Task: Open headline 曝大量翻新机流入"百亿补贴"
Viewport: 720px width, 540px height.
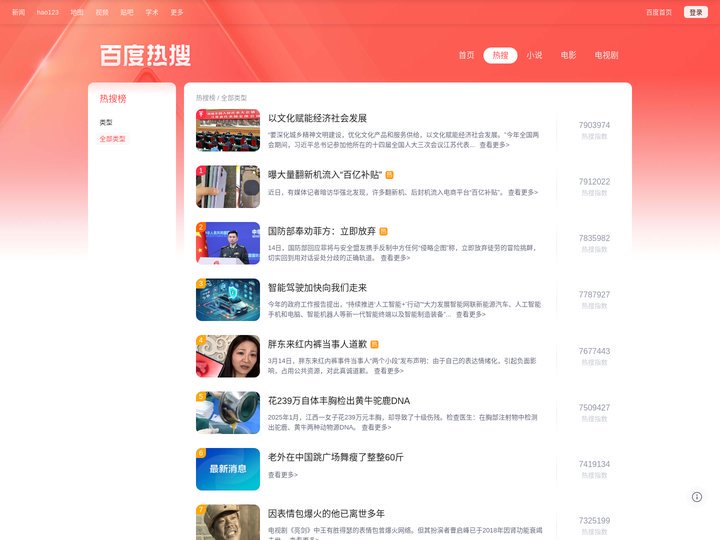Action: [x=325, y=175]
